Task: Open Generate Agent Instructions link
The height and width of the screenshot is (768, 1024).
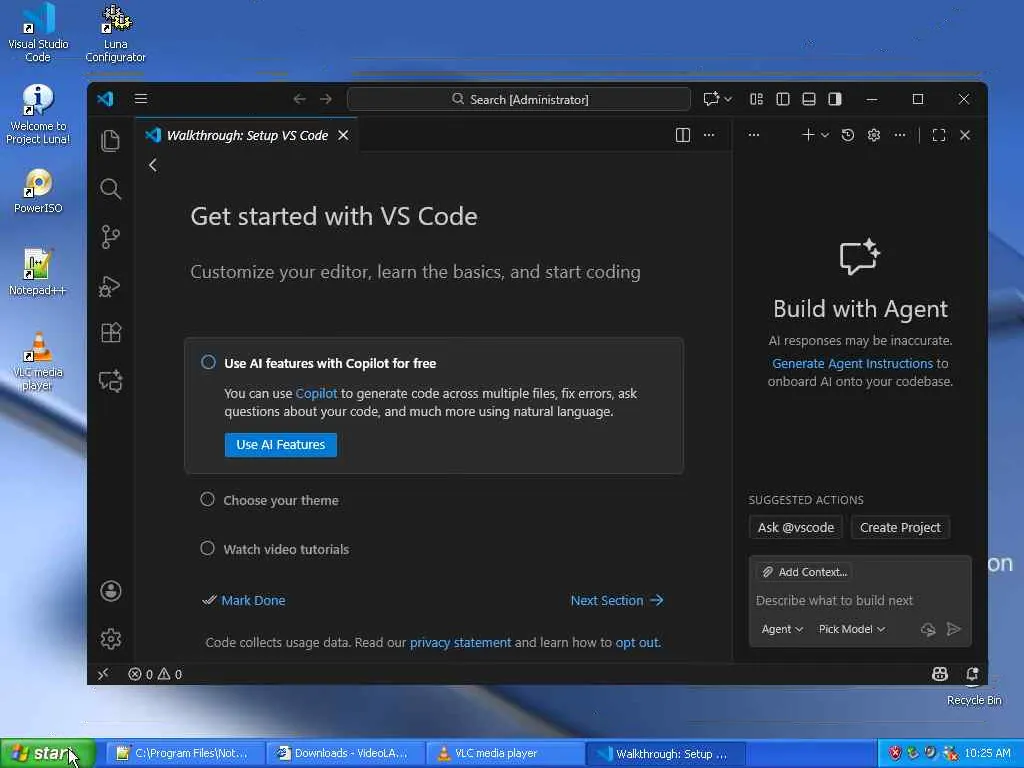Action: [x=852, y=363]
